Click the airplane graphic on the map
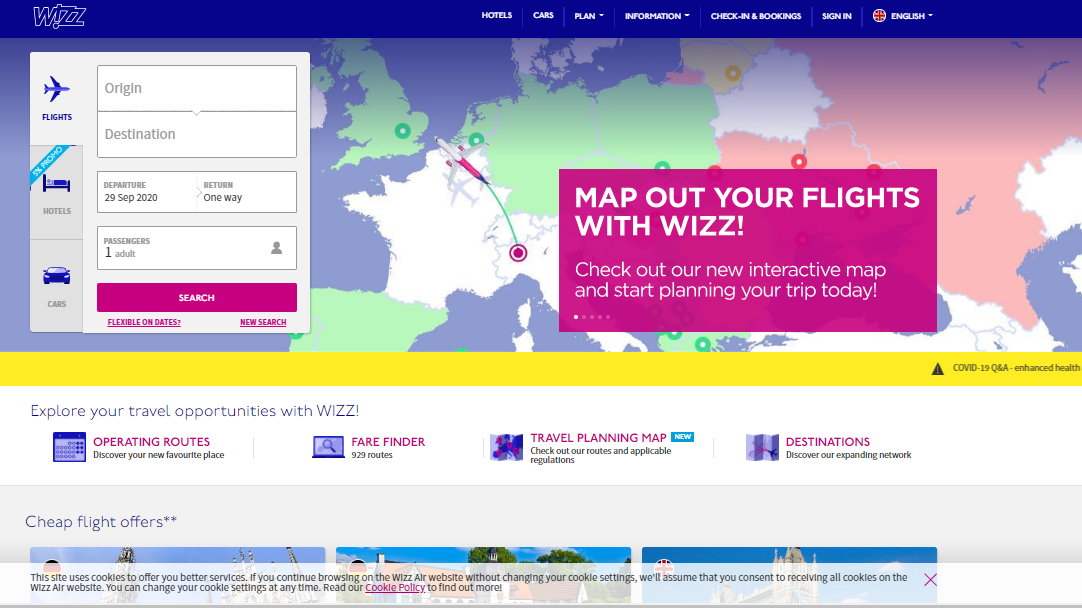Viewport: 1082px width, 608px height. coord(462,162)
